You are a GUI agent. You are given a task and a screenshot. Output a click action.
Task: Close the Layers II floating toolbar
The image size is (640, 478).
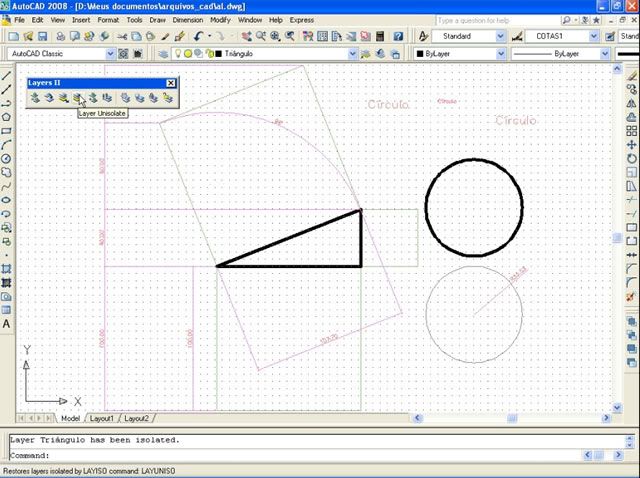pyautogui.click(x=171, y=83)
